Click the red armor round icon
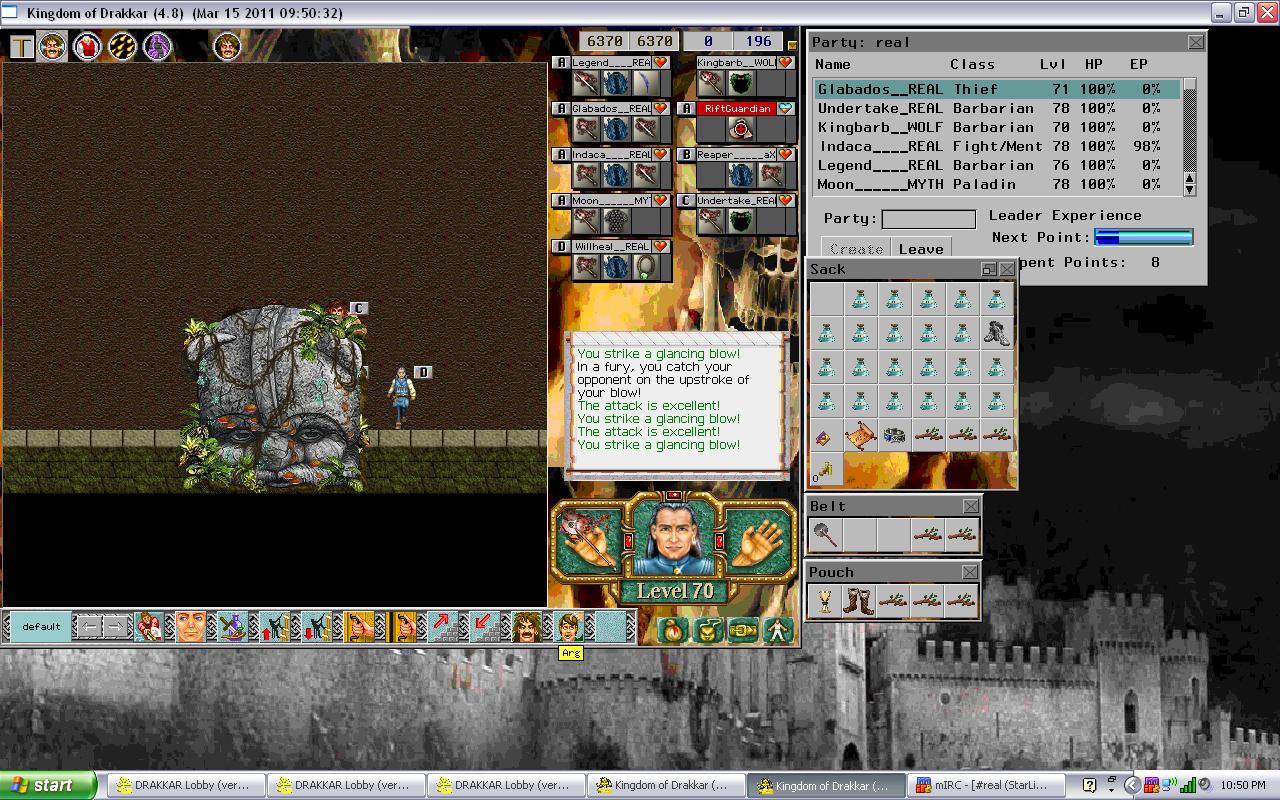This screenshot has height=800, width=1280. [87, 46]
